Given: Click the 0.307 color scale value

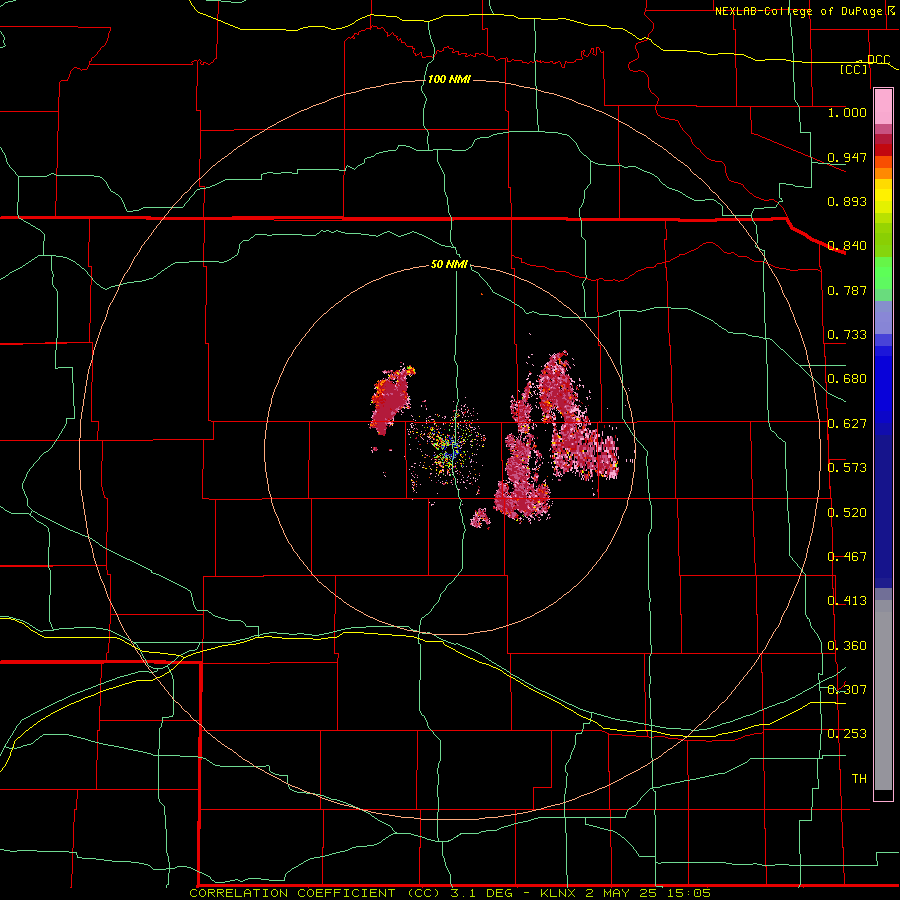Looking at the screenshot, I should point(847,690).
